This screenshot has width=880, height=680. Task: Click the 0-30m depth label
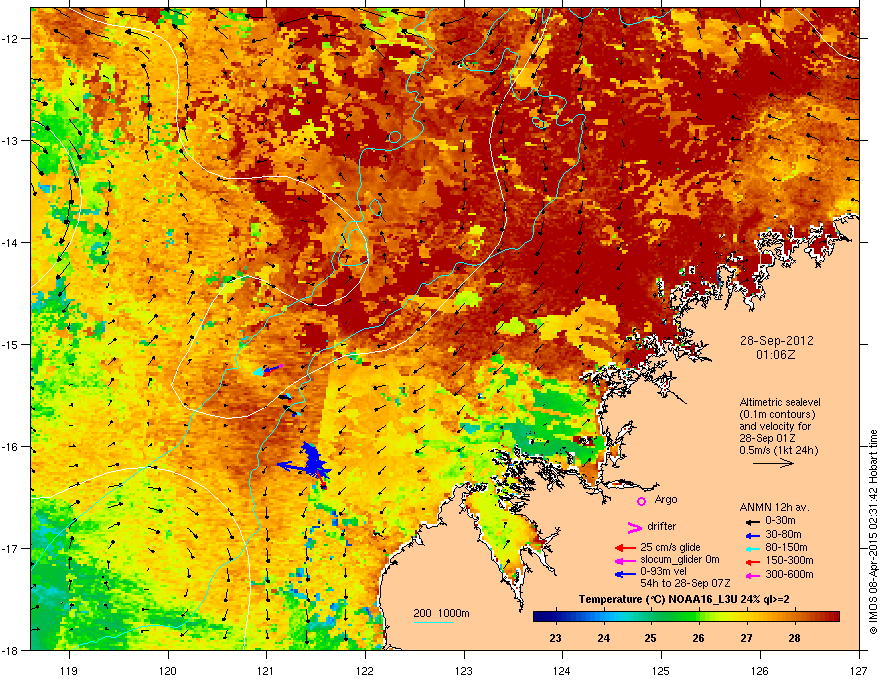tap(780, 521)
